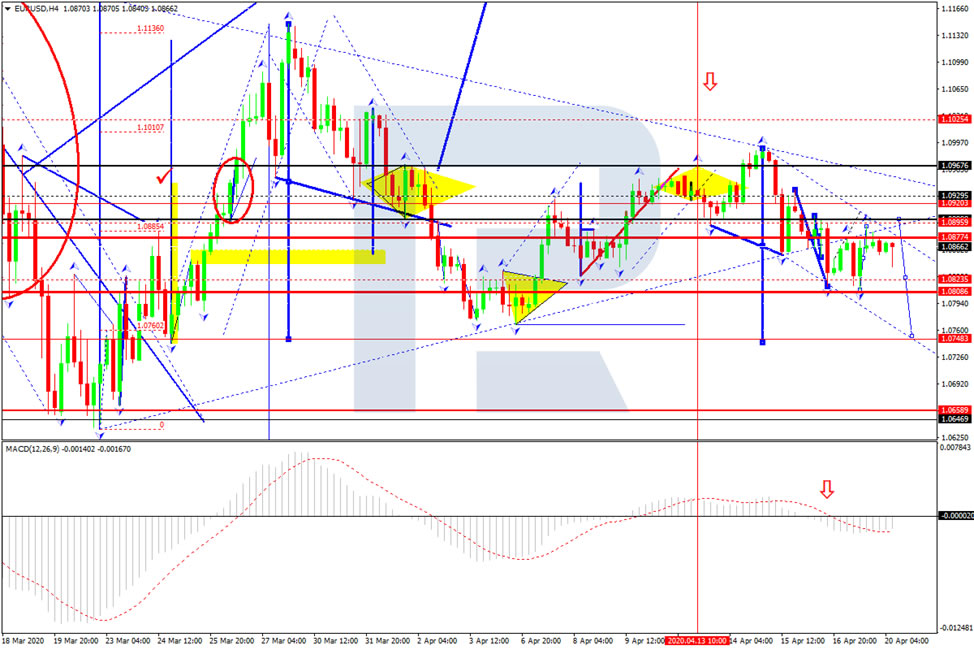Click the chart menu triangle beside EURUSD,H4
This screenshot has height=650, width=974.
coord(7,9)
